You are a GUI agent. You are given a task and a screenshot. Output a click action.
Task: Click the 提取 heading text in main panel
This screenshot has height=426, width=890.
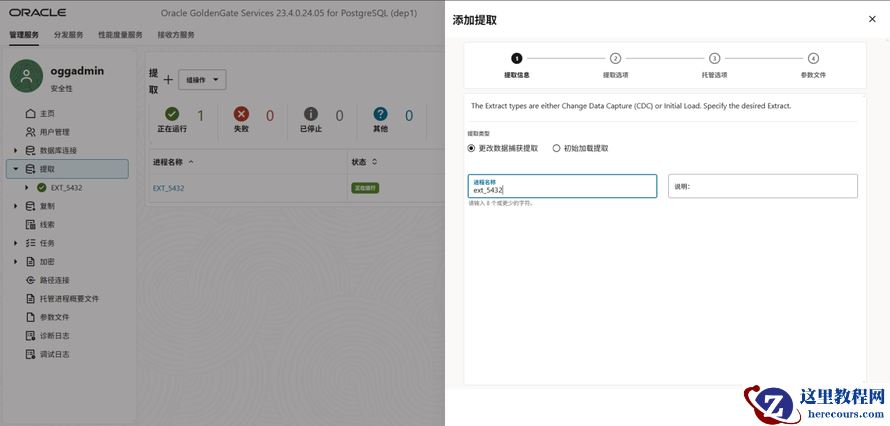point(153,81)
